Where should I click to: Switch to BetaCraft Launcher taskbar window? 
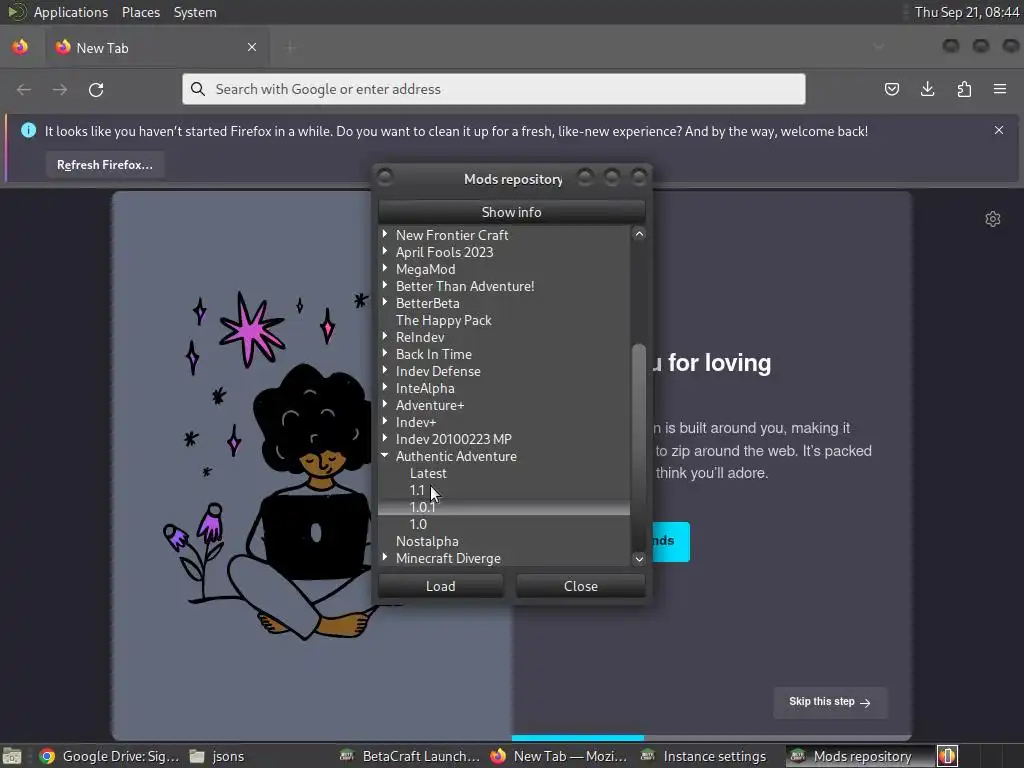pyautogui.click(x=409, y=756)
